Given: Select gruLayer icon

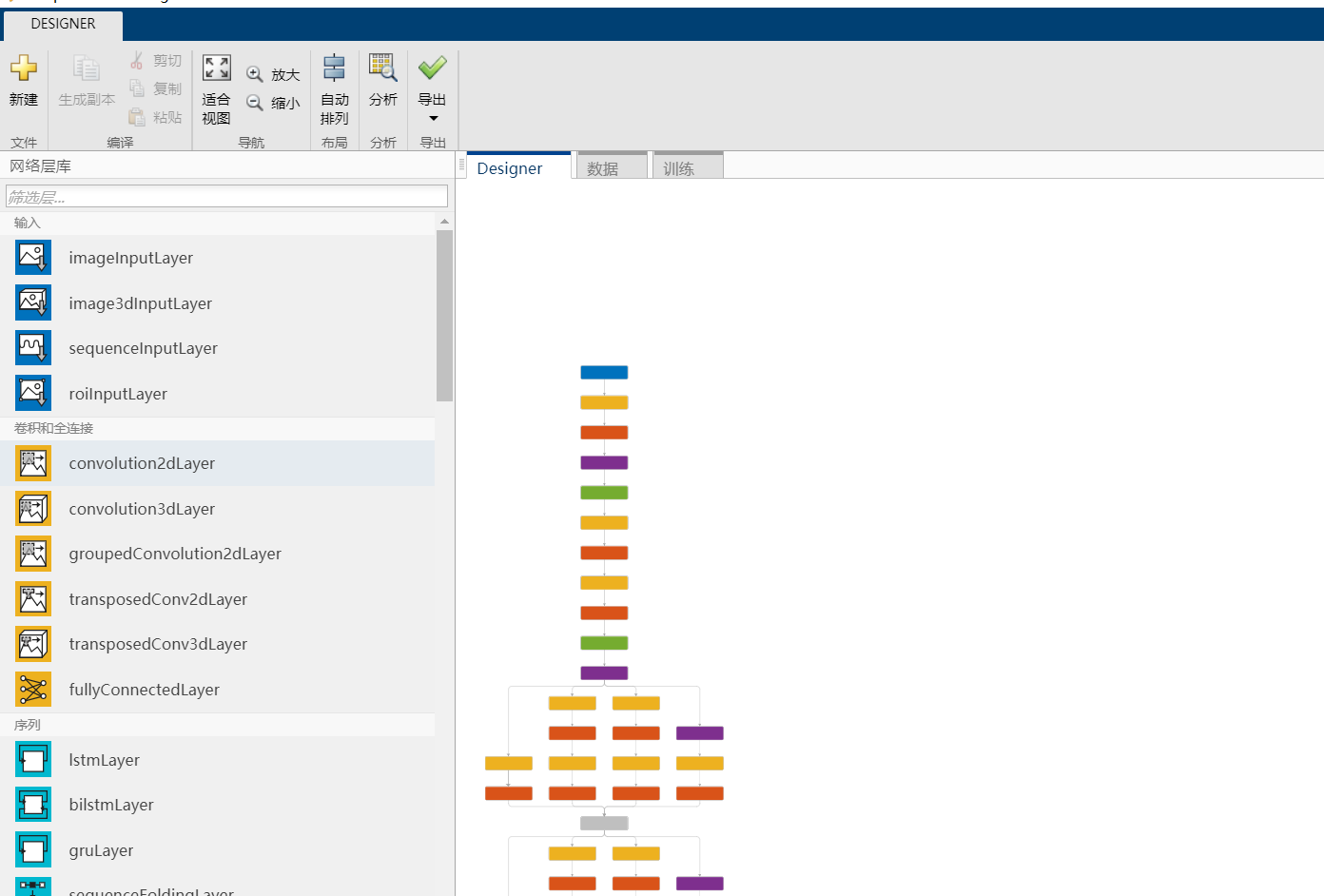Looking at the screenshot, I should (x=33, y=850).
